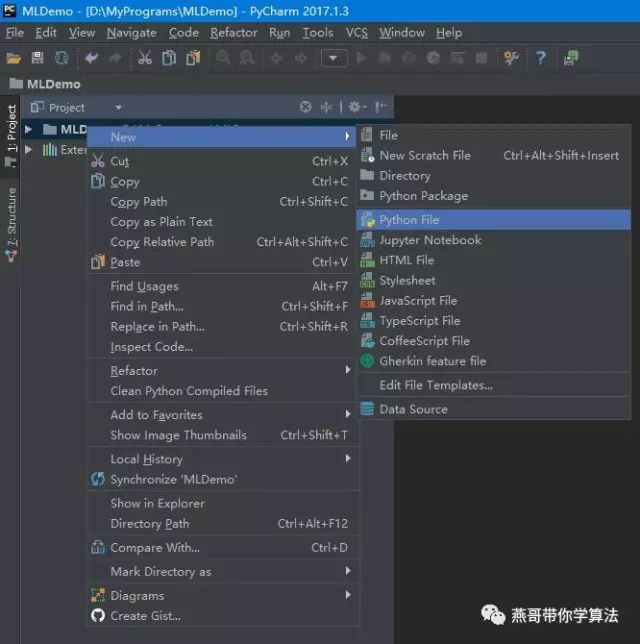Select New in the context menu
The width and height of the screenshot is (640, 644).
222,137
